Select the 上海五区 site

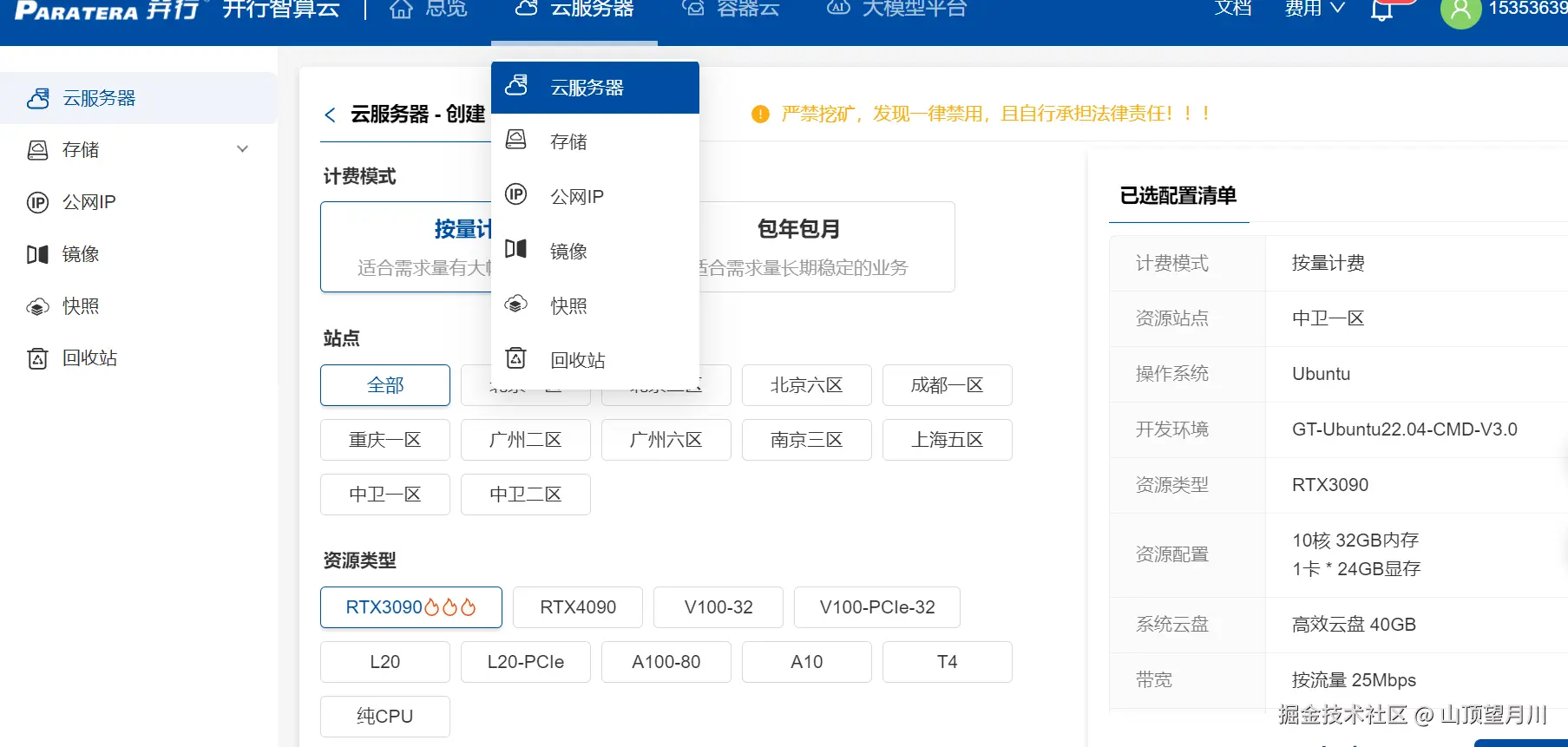[x=948, y=440]
